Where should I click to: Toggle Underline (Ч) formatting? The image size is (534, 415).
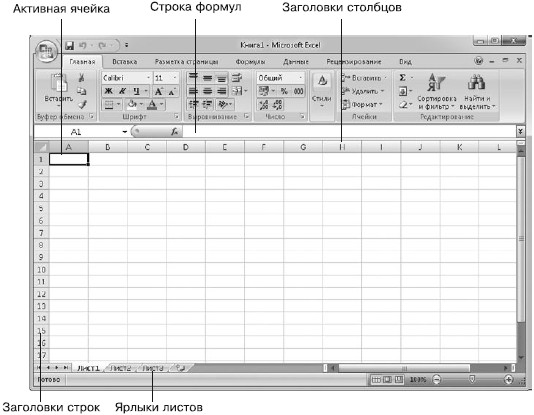tap(136, 91)
